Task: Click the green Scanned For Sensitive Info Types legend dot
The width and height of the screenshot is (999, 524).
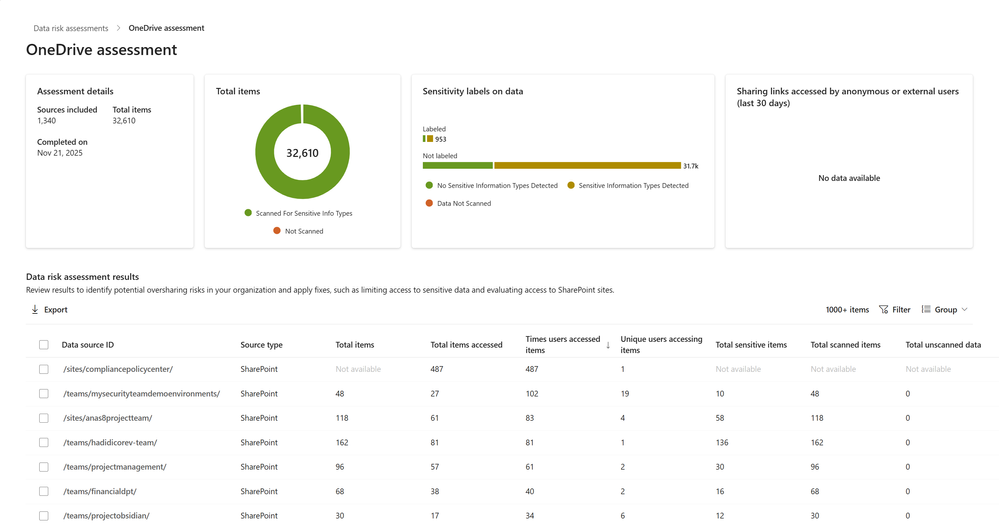Action: [x=248, y=213]
